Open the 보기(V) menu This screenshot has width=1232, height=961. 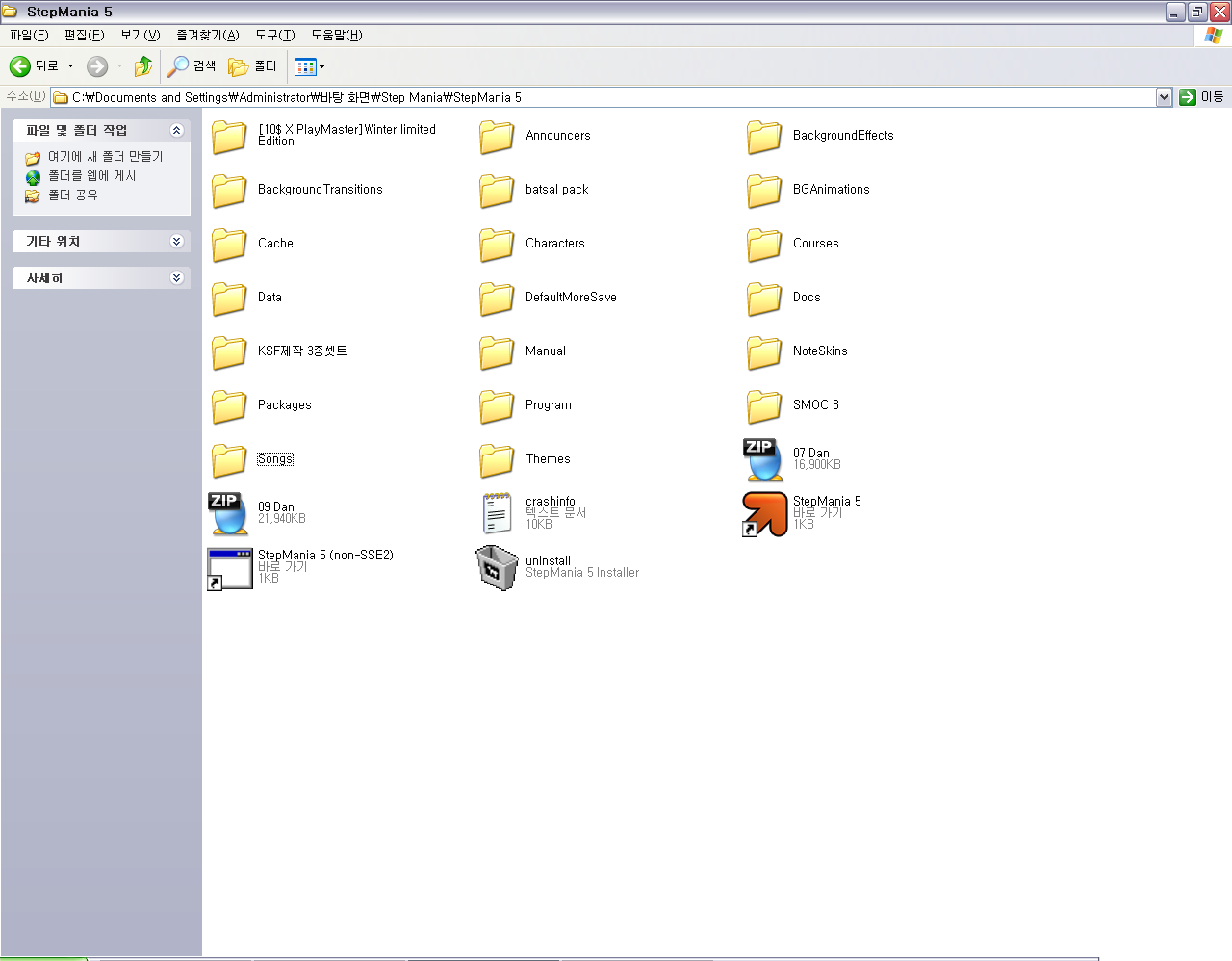(140, 35)
